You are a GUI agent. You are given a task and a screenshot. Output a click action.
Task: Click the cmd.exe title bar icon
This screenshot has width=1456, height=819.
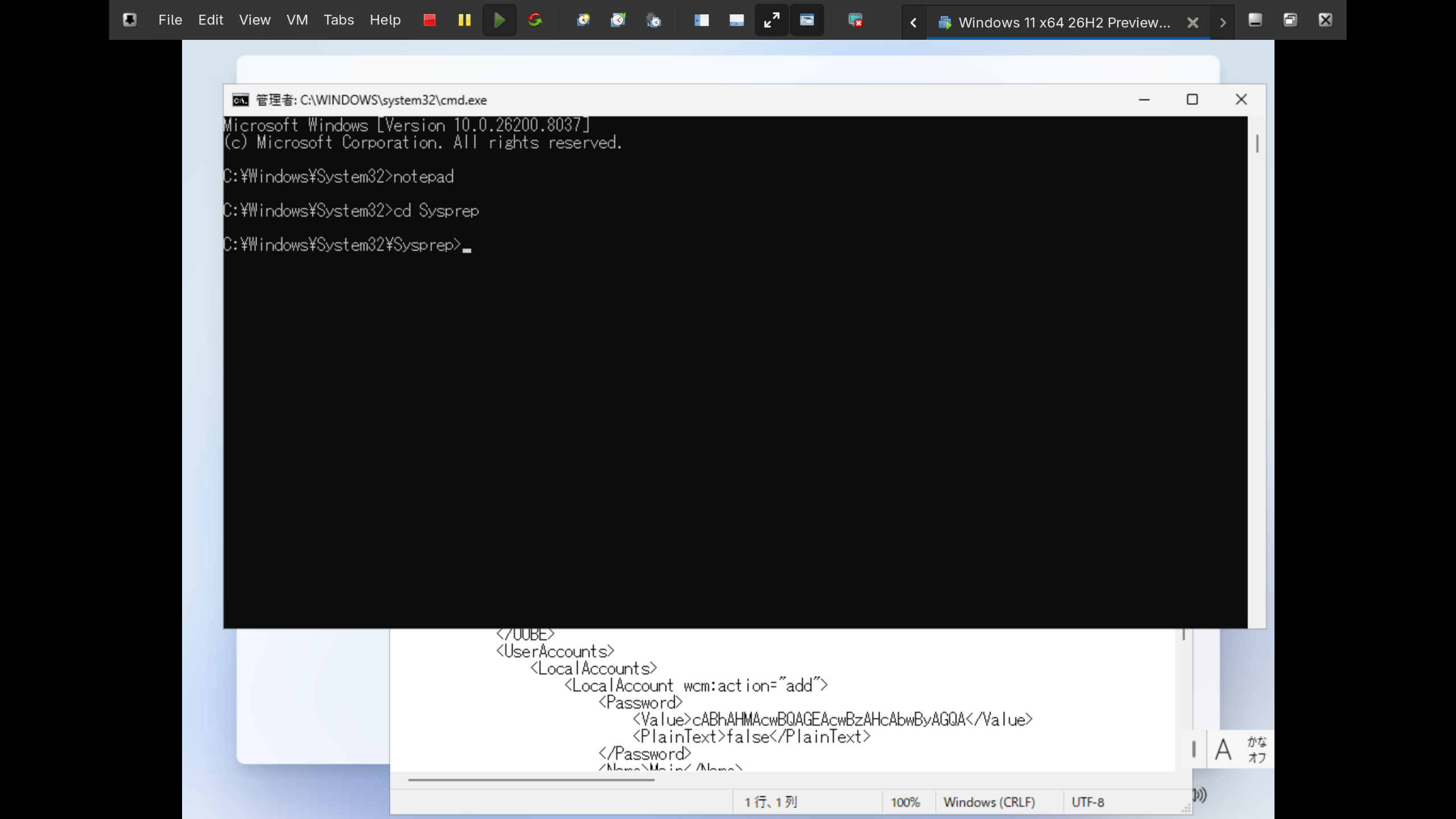tap(241, 100)
